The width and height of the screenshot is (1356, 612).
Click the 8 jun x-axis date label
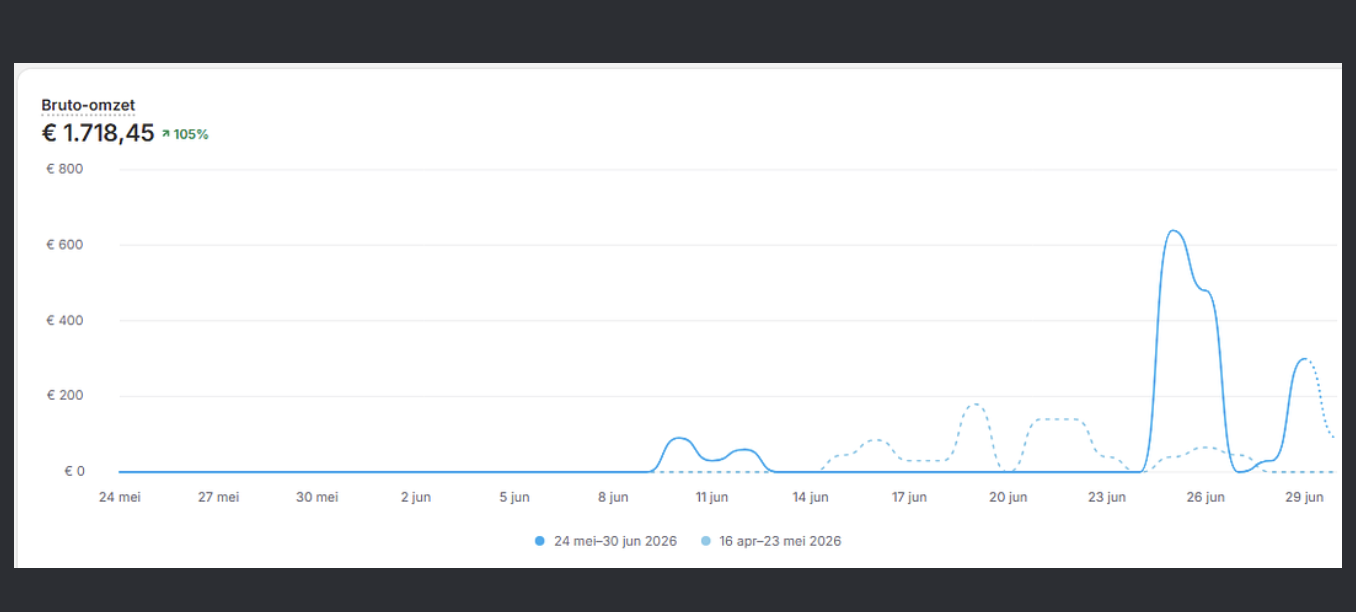[x=613, y=497]
